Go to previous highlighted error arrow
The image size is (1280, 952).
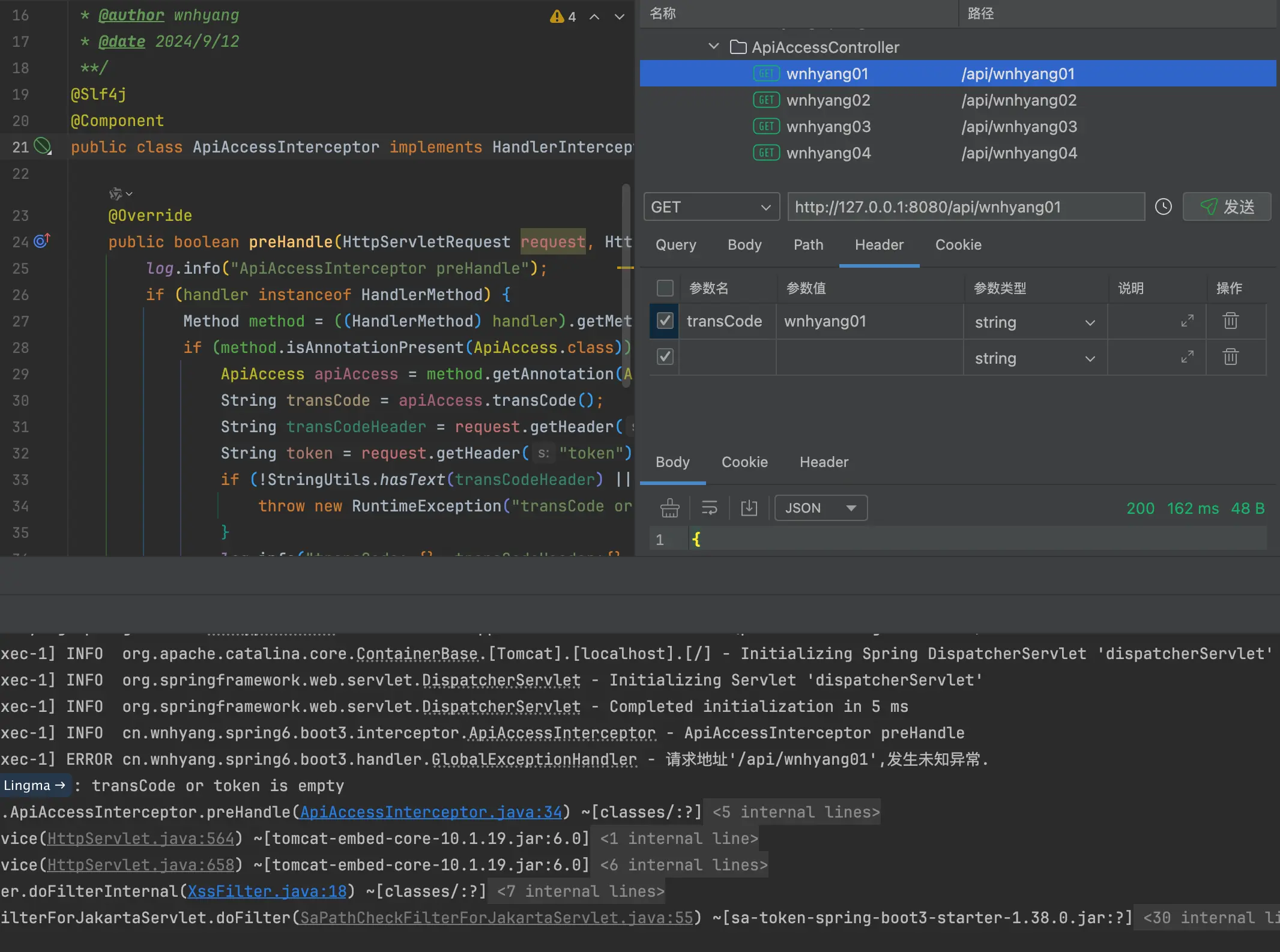[594, 17]
